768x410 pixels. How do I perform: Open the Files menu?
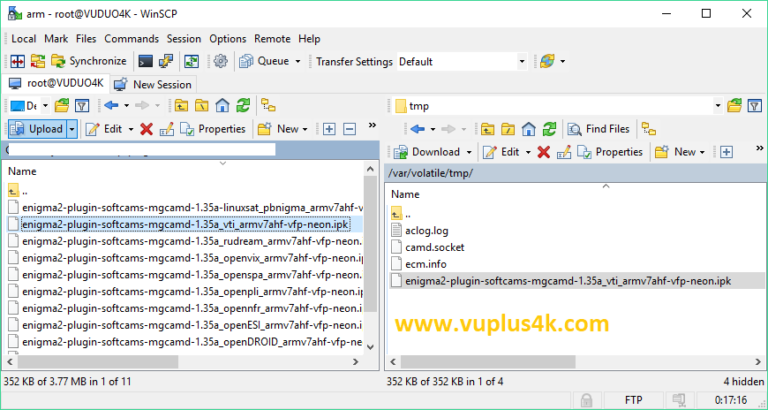[86, 39]
